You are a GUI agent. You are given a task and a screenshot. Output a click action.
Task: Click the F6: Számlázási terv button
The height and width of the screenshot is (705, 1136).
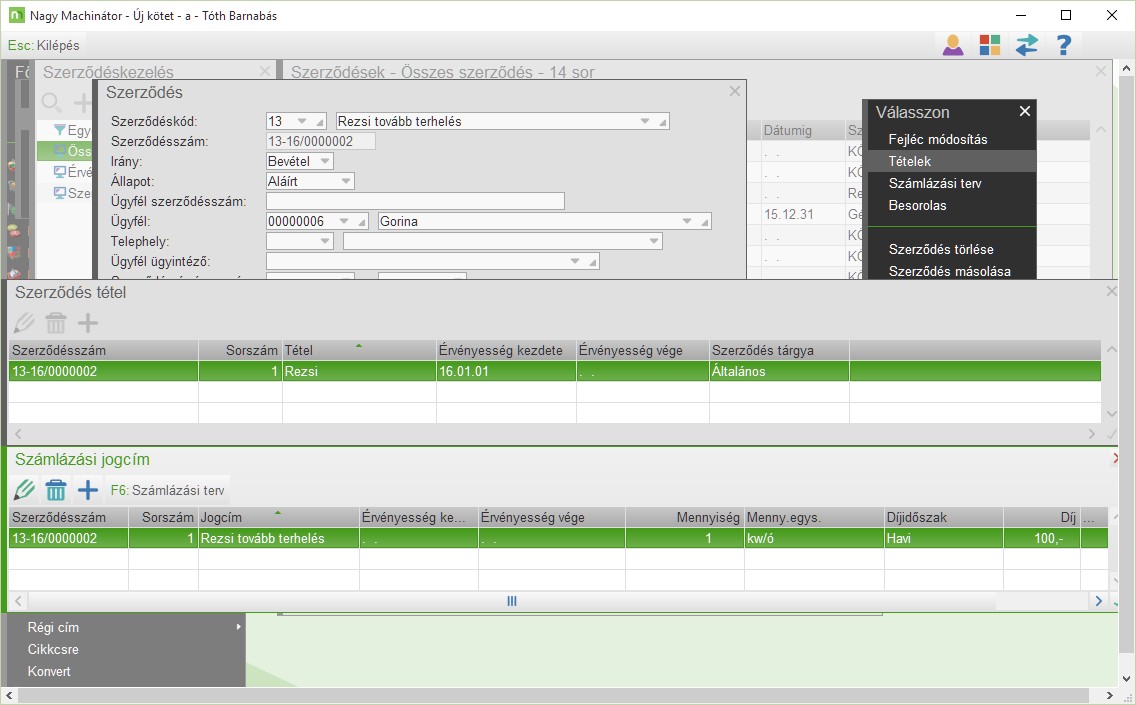click(167, 491)
